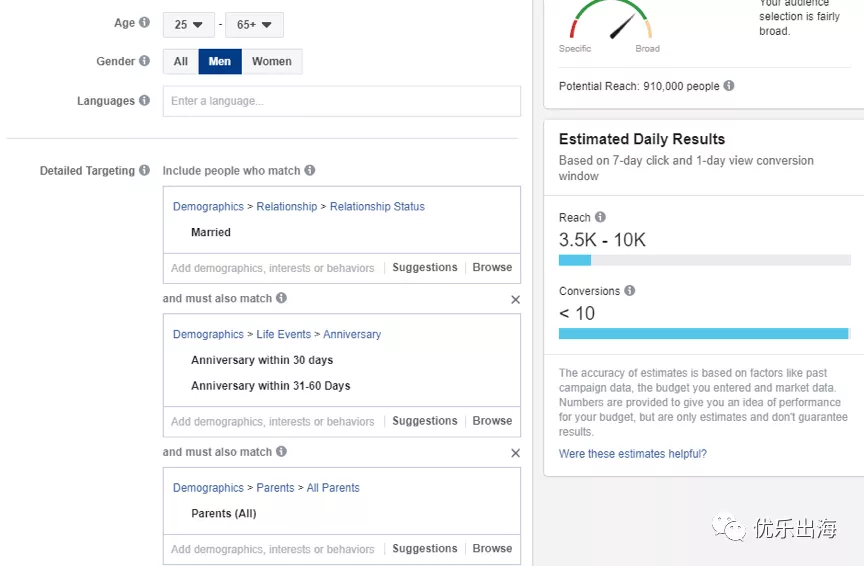Remove the Anniversary narrowing rule with X
The width and height of the screenshot is (864, 566).
515,299
